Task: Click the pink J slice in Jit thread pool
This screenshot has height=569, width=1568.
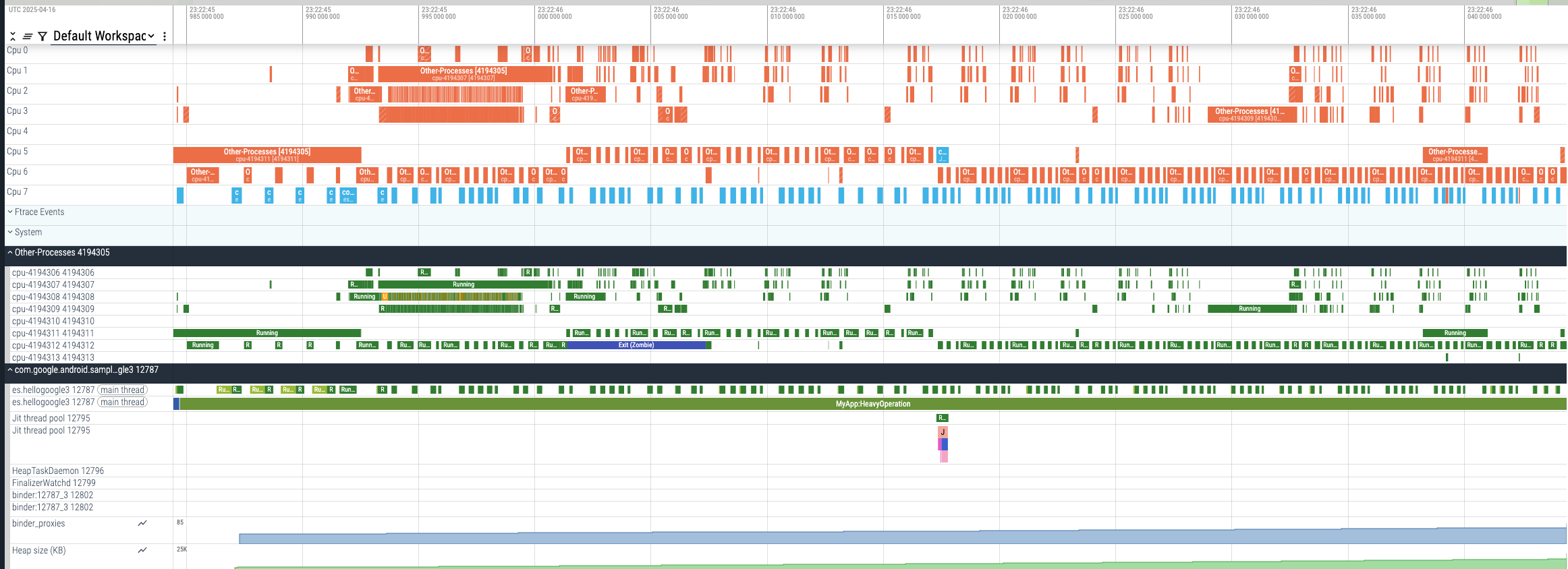Action: 943,432
